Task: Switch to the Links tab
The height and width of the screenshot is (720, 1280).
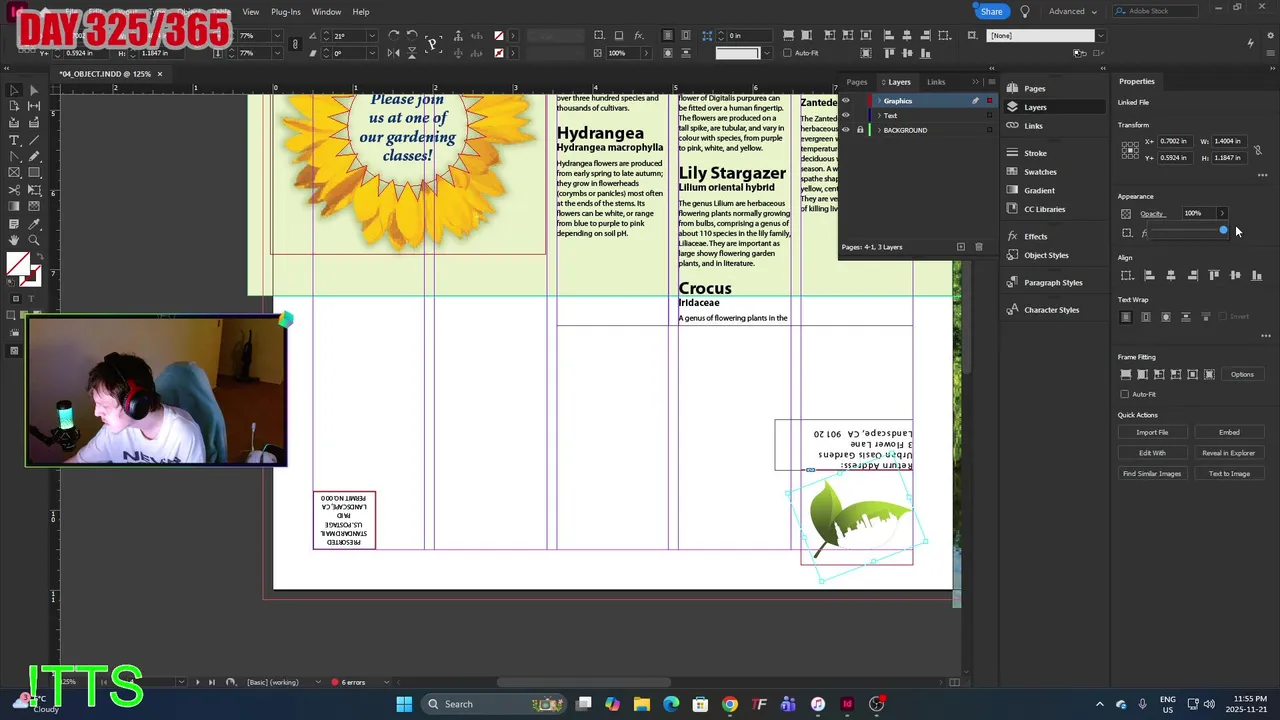Action: (936, 82)
